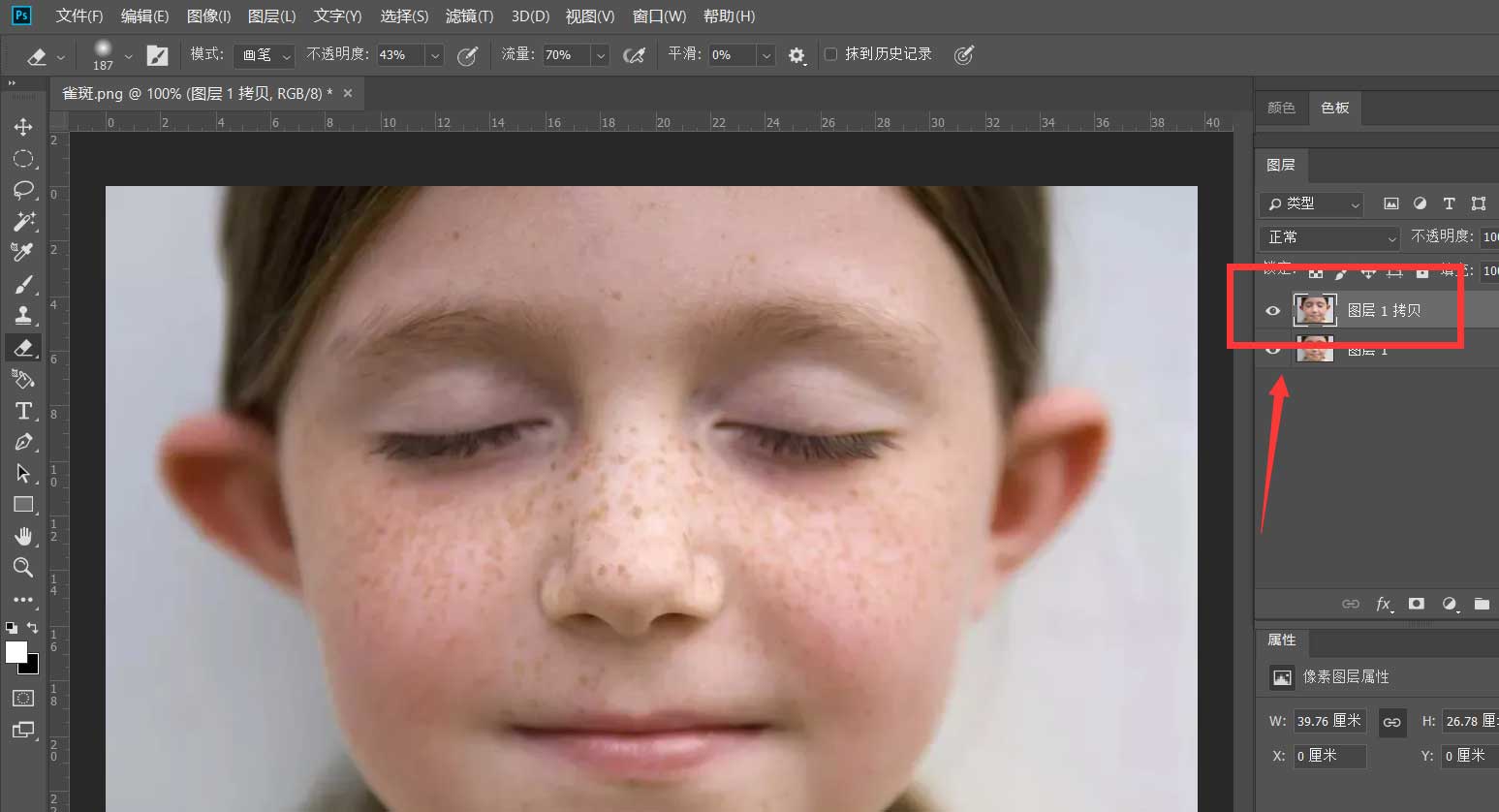The width and height of the screenshot is (1499, 812).
Task: Add a layer mask
Action: (x=1417, y=604)
